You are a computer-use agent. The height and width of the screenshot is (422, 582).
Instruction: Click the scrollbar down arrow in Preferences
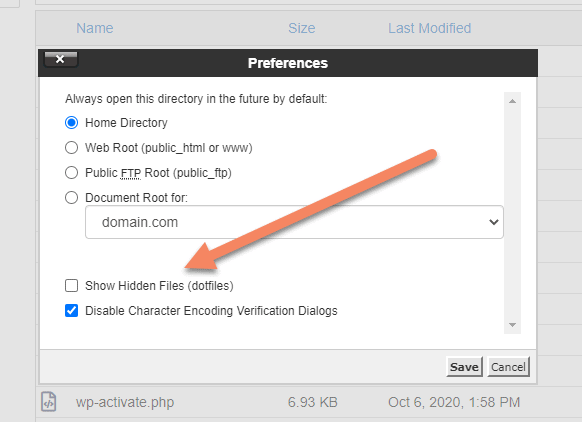[513, 325]
